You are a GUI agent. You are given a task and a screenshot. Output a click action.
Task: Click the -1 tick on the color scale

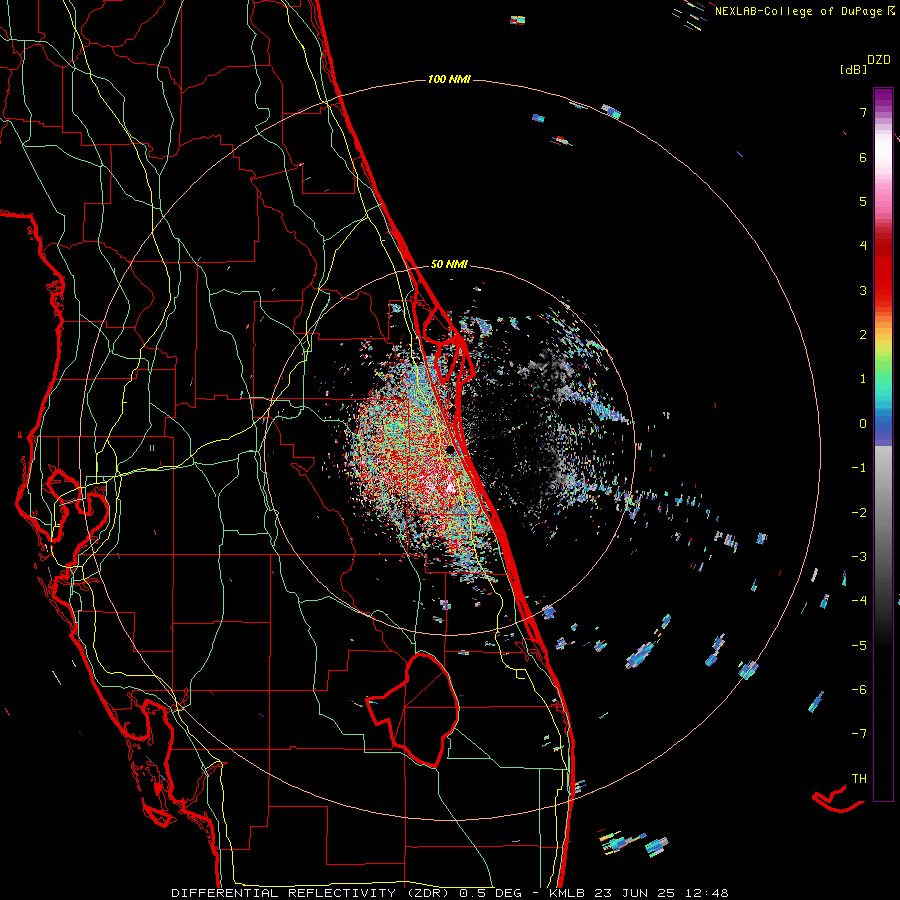[x=859, y=468]
